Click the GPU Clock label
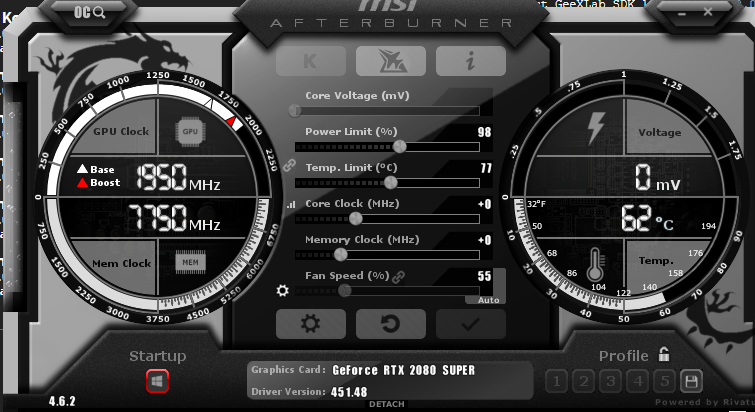Viewport: 755px width, 412px height. pos(121,131)
